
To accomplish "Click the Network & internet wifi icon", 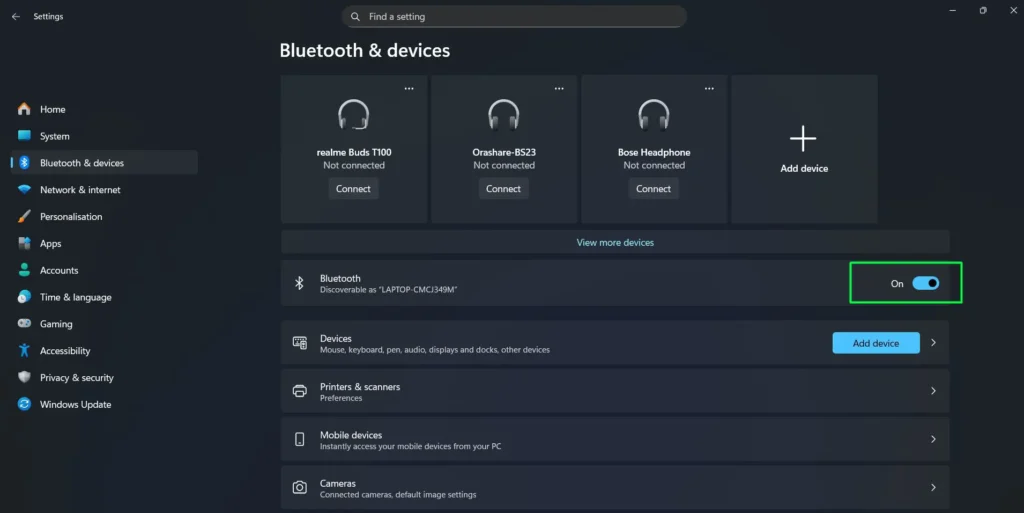I will 24,189.
